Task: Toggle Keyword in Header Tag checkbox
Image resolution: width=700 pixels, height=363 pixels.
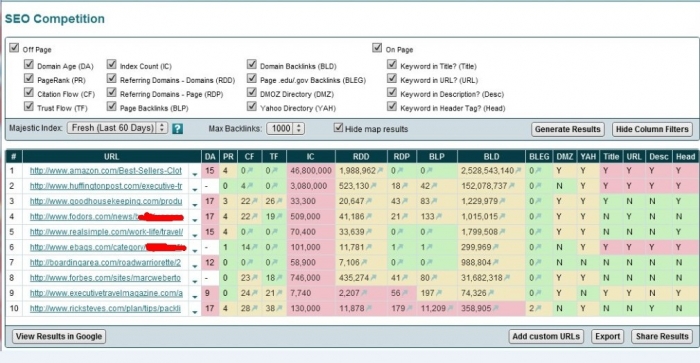Action: (x=392, y=106)
